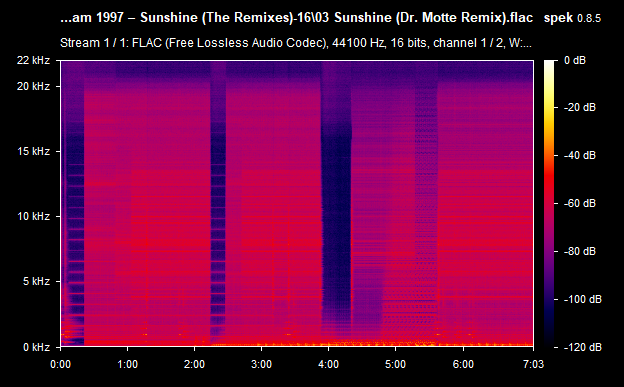Click the 'spek' program name label
Image resolution: width=624 pixels, height=387 pixels.
point(558,18)
